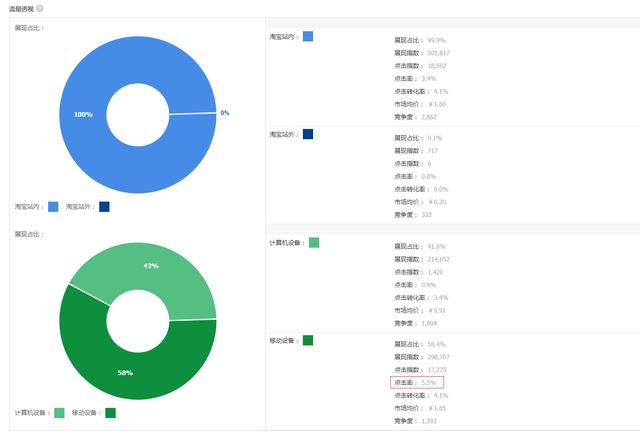Viewport: 640px width, 435px height.
Task: Click 展现占比 row in 移动设备 section
Action: 420,344
